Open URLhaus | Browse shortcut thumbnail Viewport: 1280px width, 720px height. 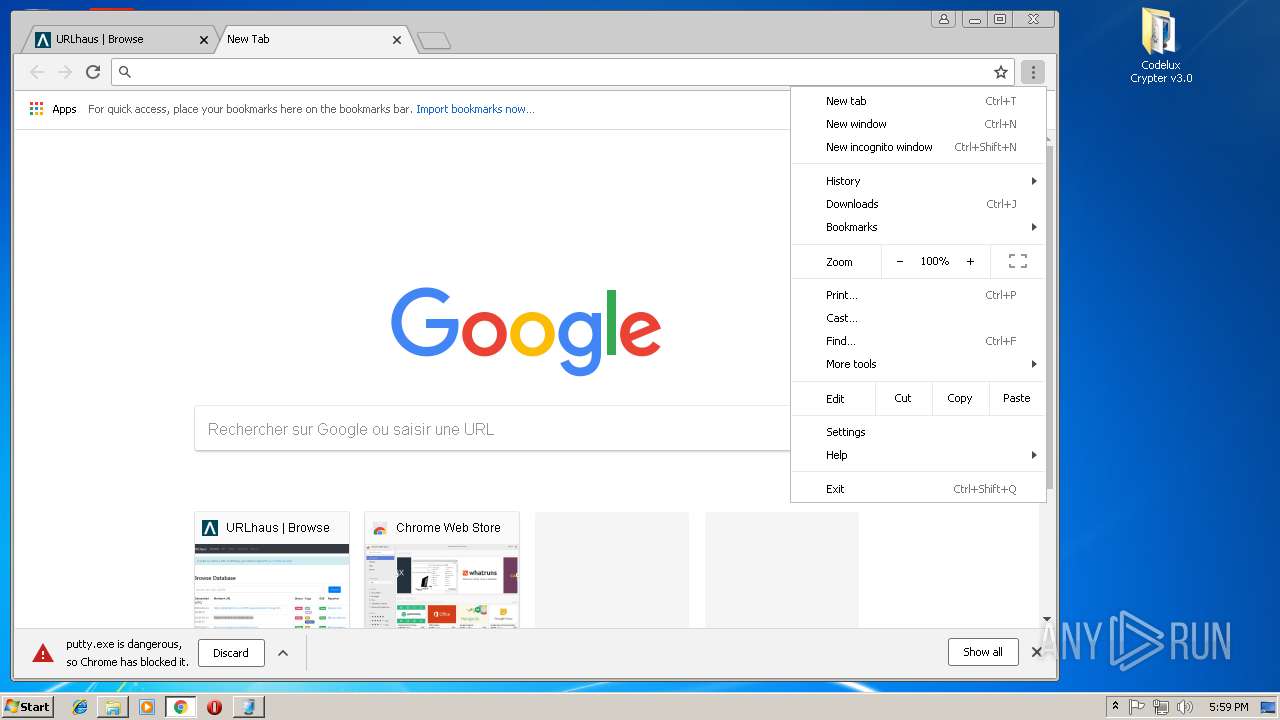tap(272, 570)
